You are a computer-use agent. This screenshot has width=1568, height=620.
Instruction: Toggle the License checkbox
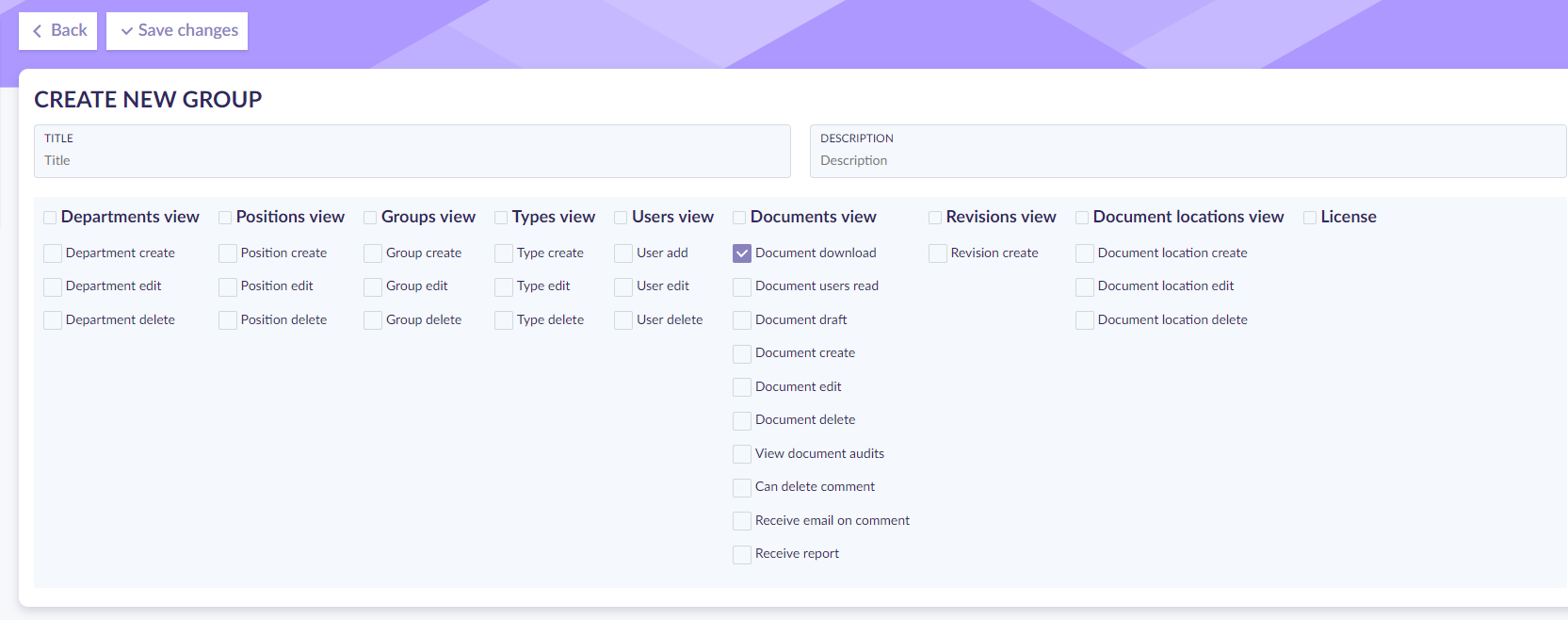pyautogui.click(x=1310, y=218)
